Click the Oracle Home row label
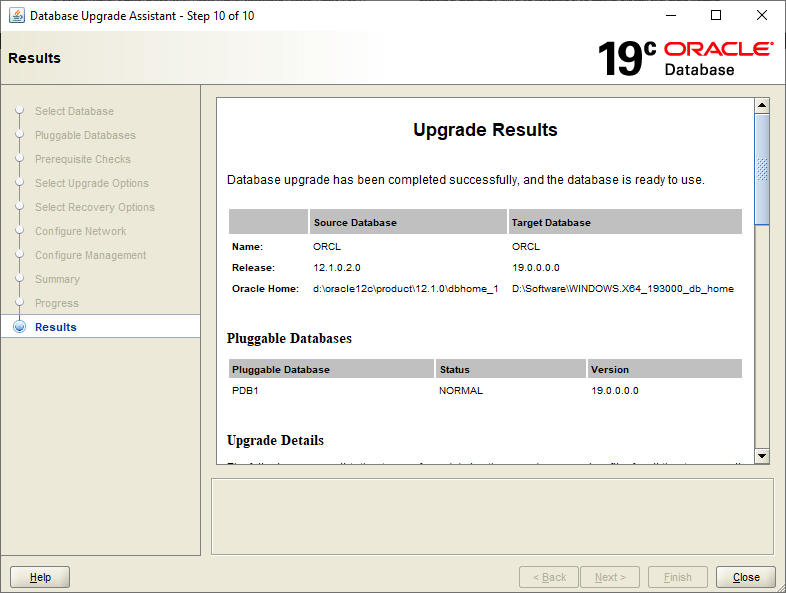Viewport: 786px width, 593px height. [265, 289]
